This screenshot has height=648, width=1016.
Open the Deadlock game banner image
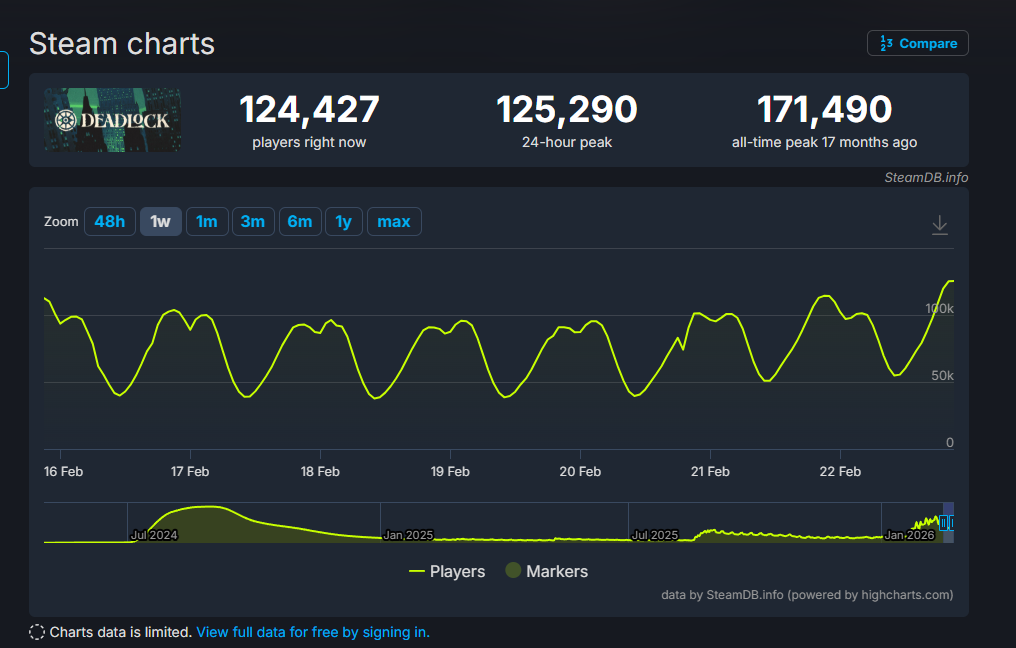112,120
